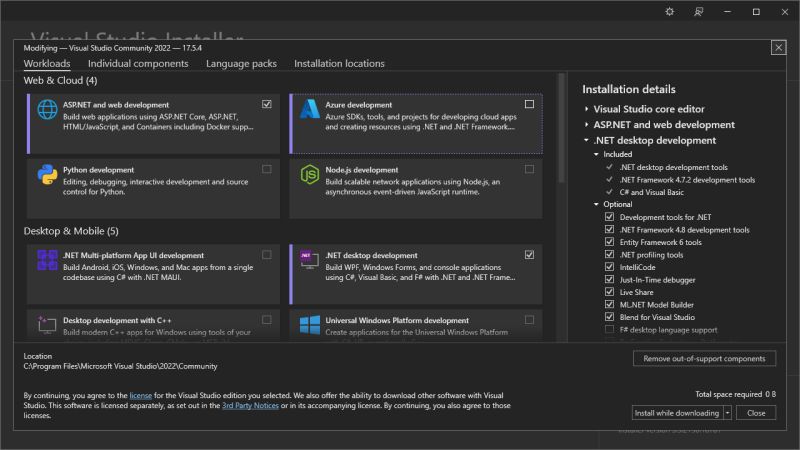The height and width of the screenshot is (450, 800).
Task: Uncheck Blend for Visual Studio component
Action: pos(609,317)
